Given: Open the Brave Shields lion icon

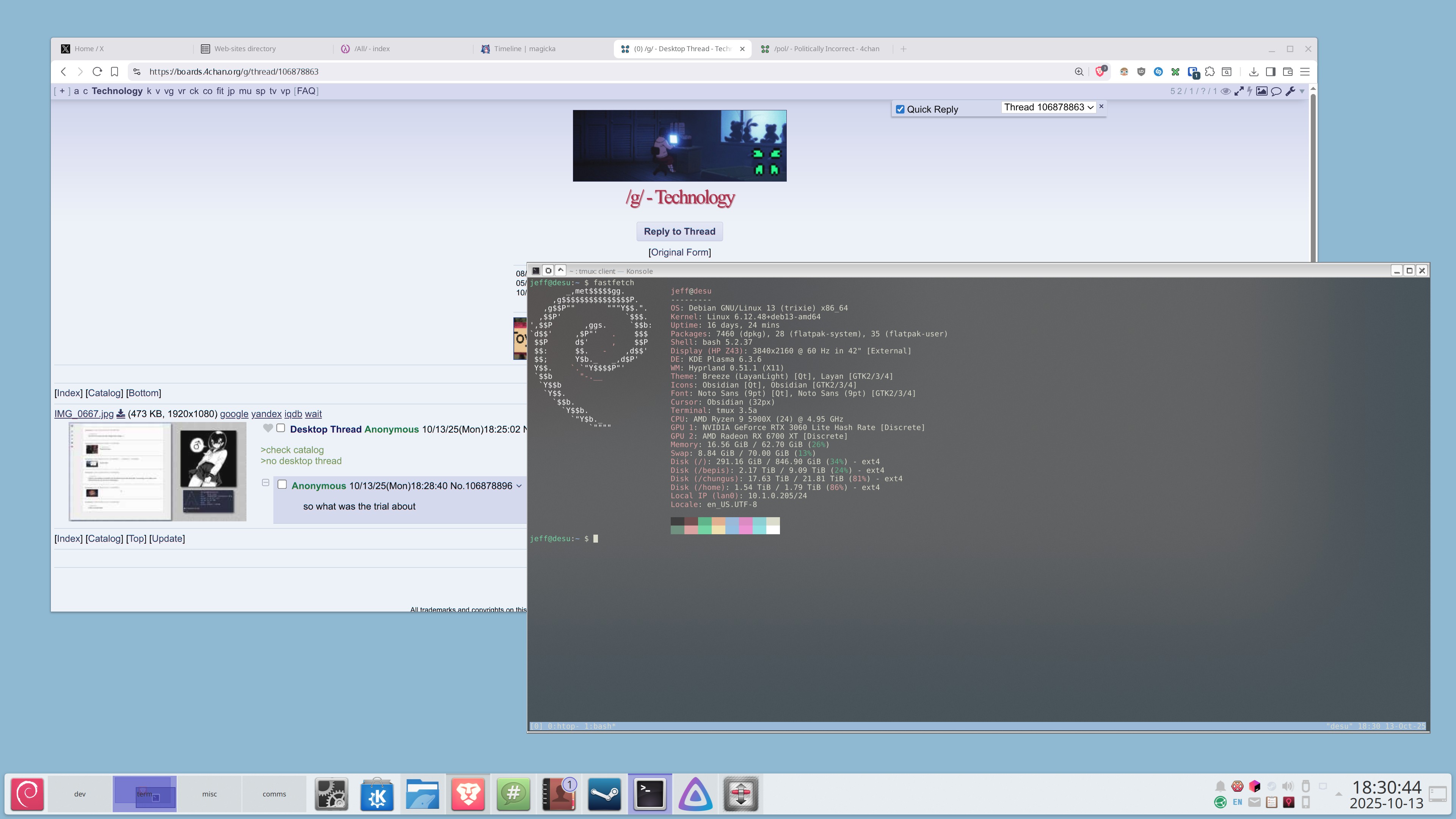Looking at the screenshot, I should pyautogui.click(x=1100, y=72).
